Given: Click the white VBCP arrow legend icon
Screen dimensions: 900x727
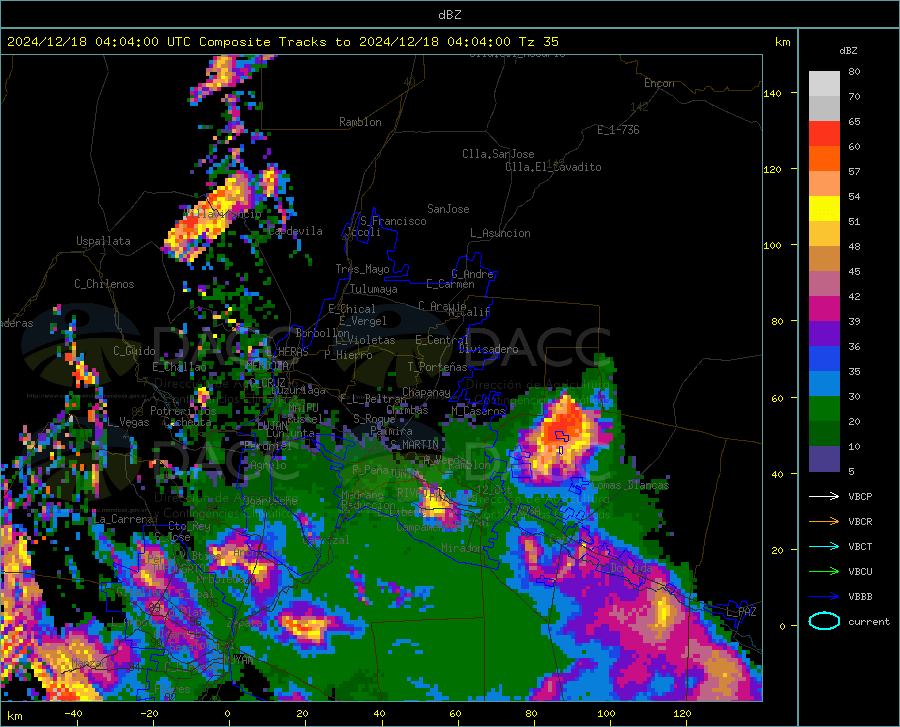Looking at the screenshot, I should (x=824, y=496).
